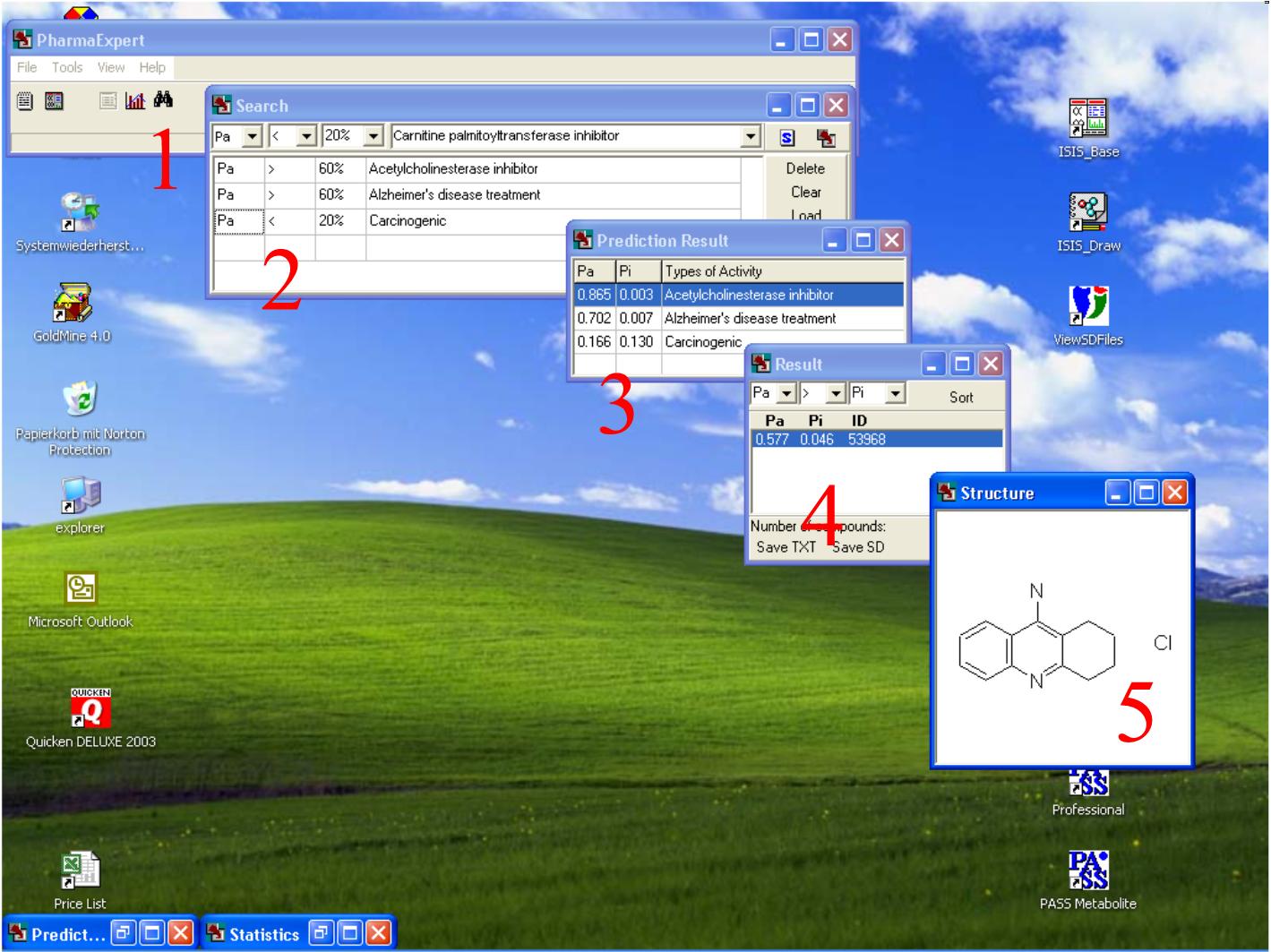Open the Help menu in PharmaExpert
This screenshot has width=1271, height=952.
point(152,67)
